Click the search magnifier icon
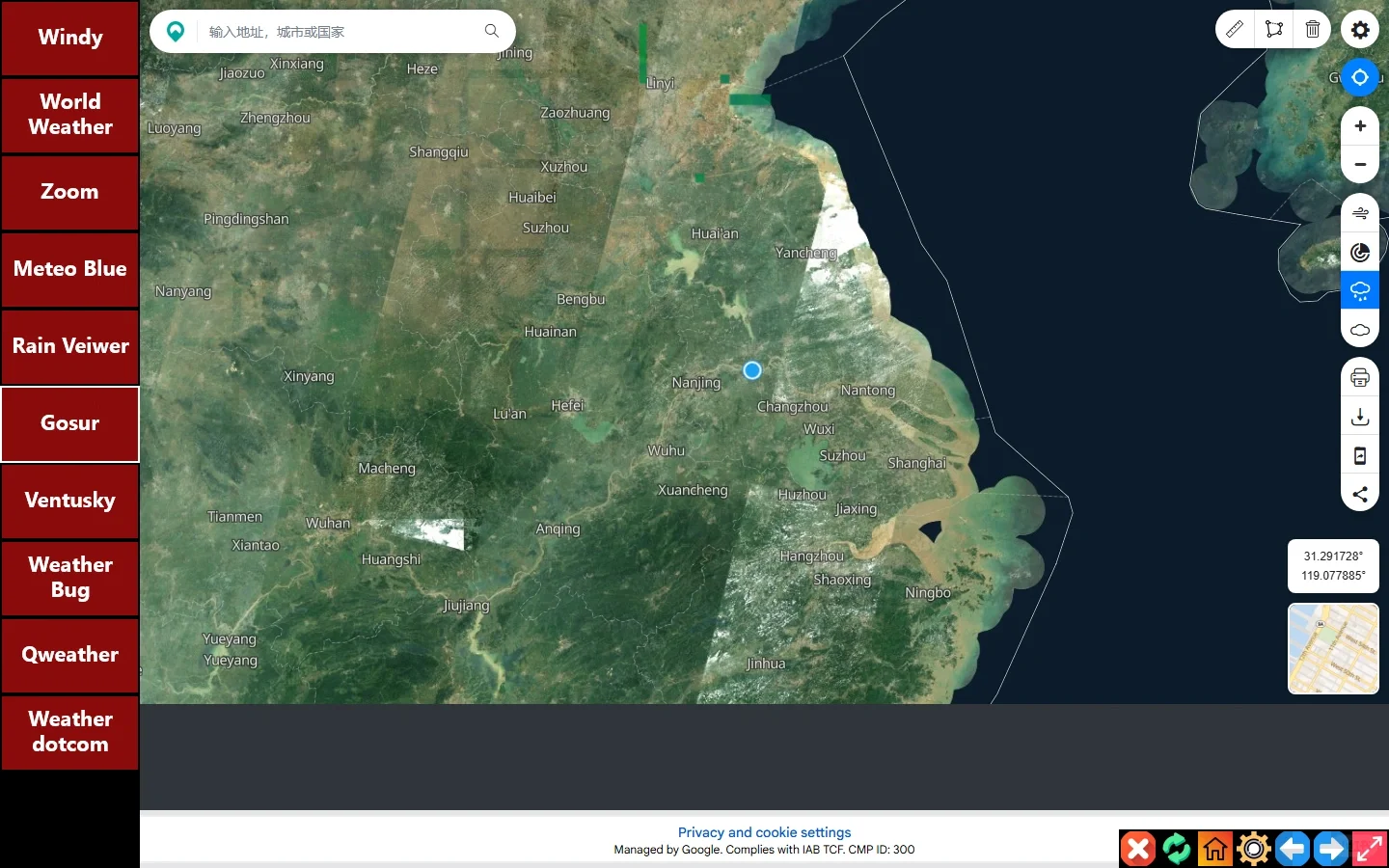Image resolution: width=1389 pixels, height=868 pixels. [x=492, y=31]
